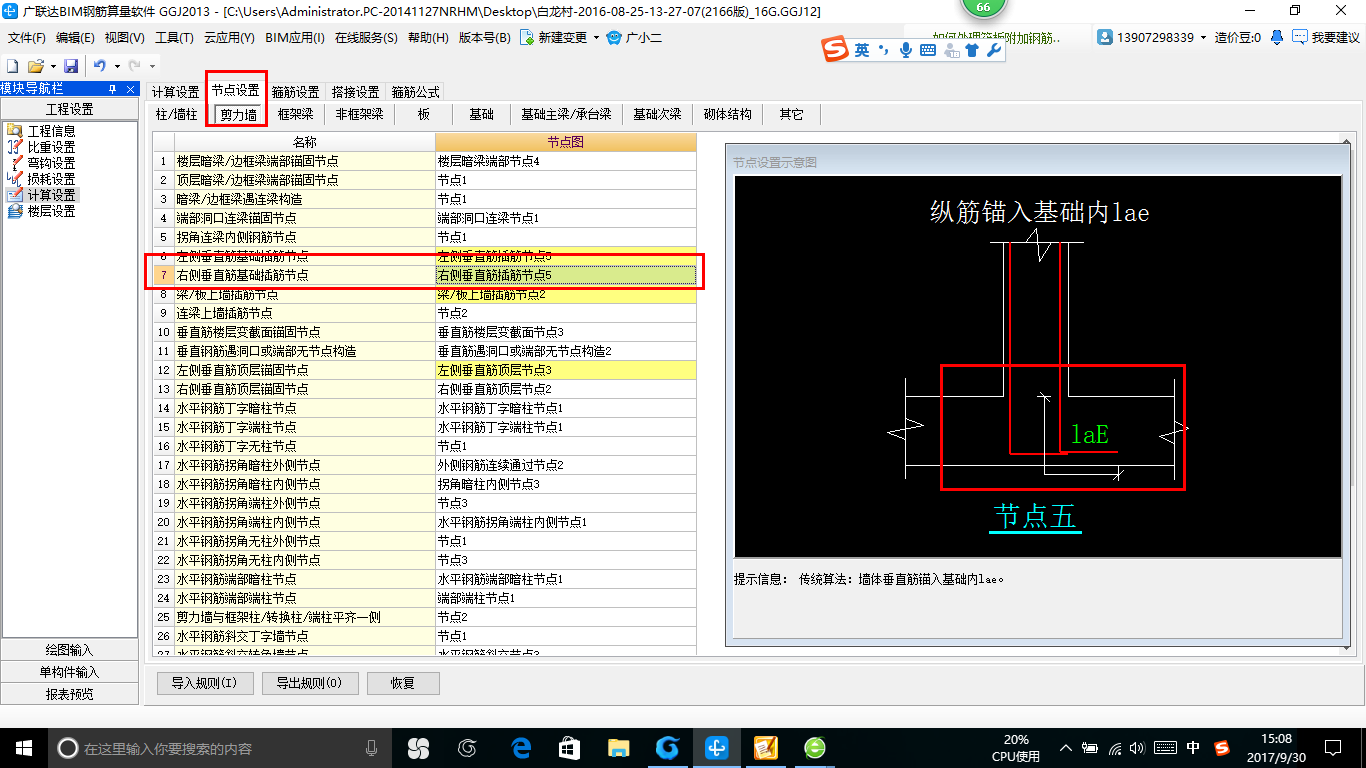Image resolution: width=1366 pixels, height=768 pixels.
Task: Expand account 13907298339 dropdown arrow
Action: 1203,38
